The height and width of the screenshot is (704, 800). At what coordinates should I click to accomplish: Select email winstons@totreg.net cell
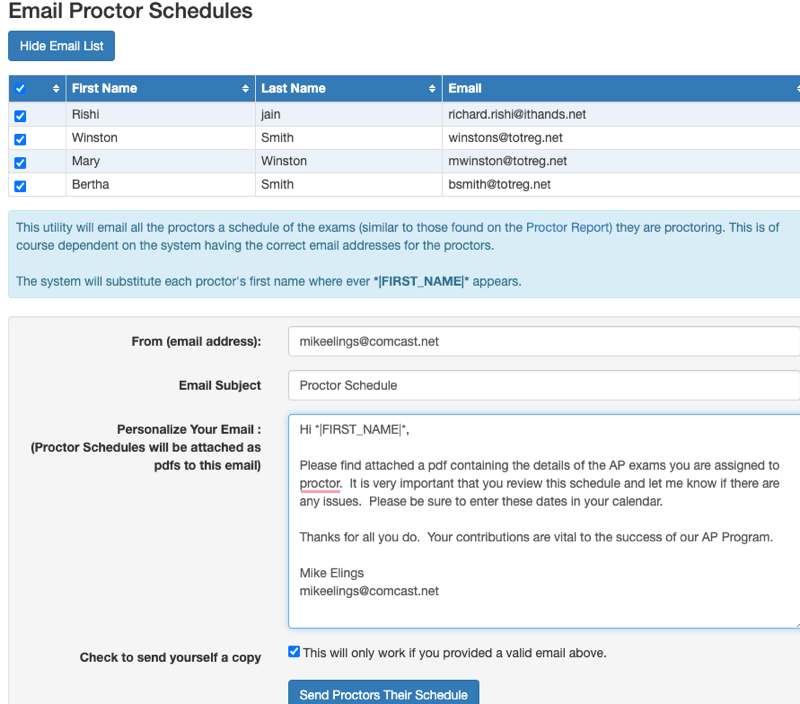(621, 138)
